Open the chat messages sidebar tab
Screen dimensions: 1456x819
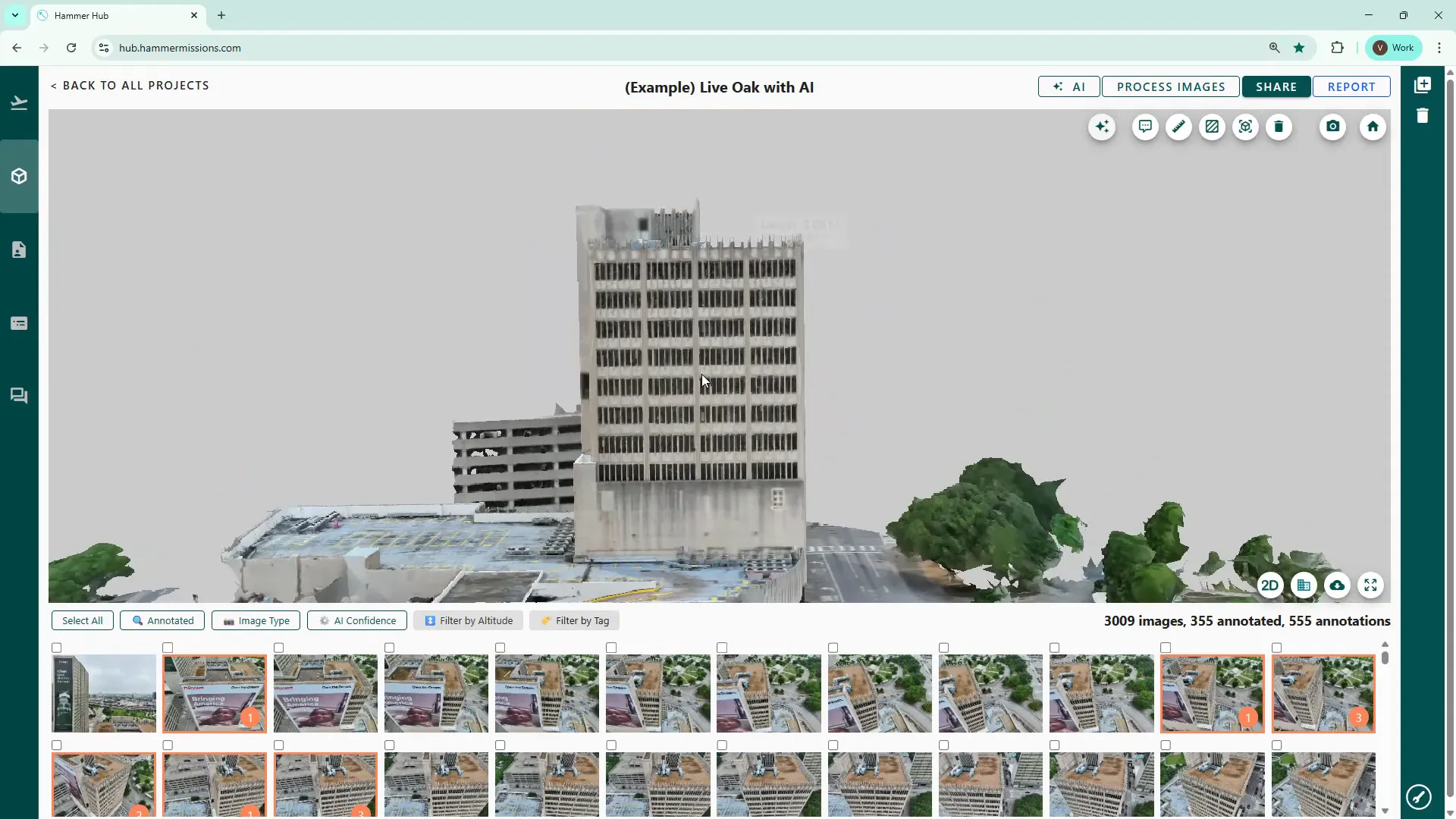19,396
